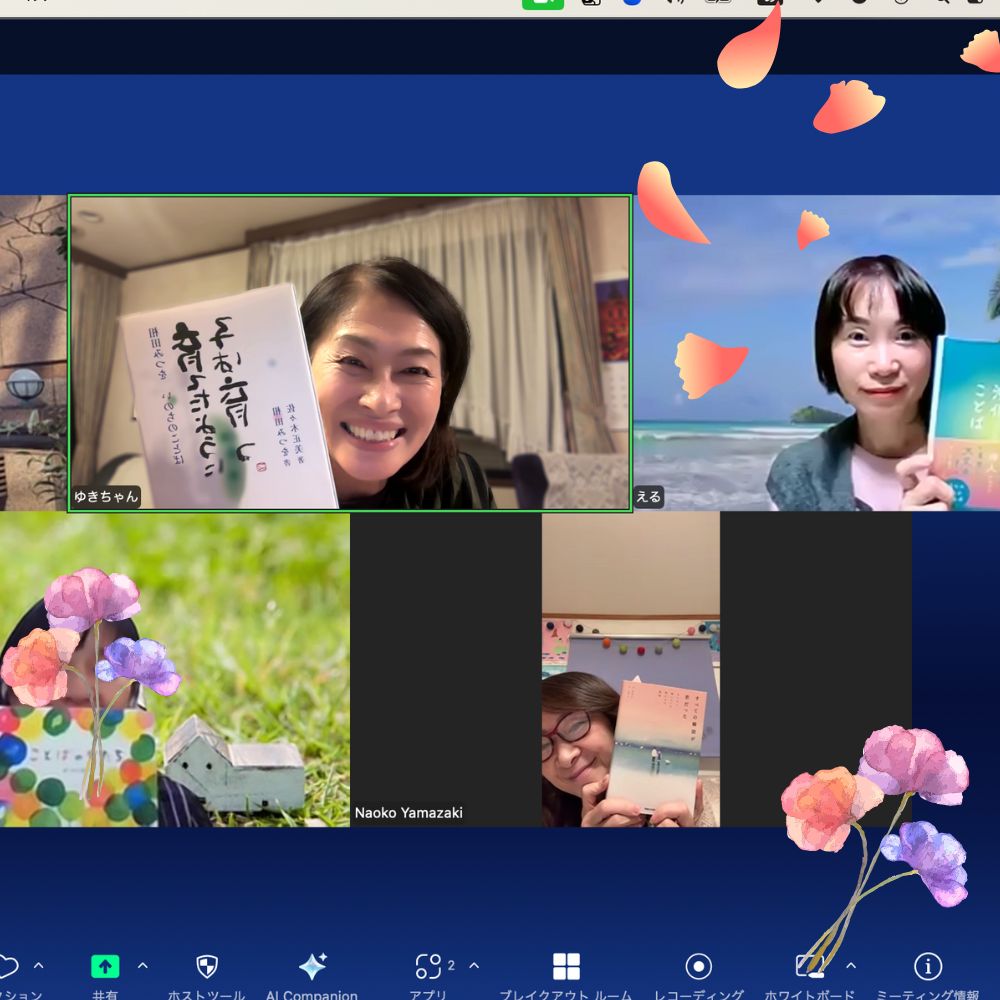Expand the chevron next to Apps
The height and width of the screenshot is (1000, 1000).
pyautogui.click(x=474, y=965)
